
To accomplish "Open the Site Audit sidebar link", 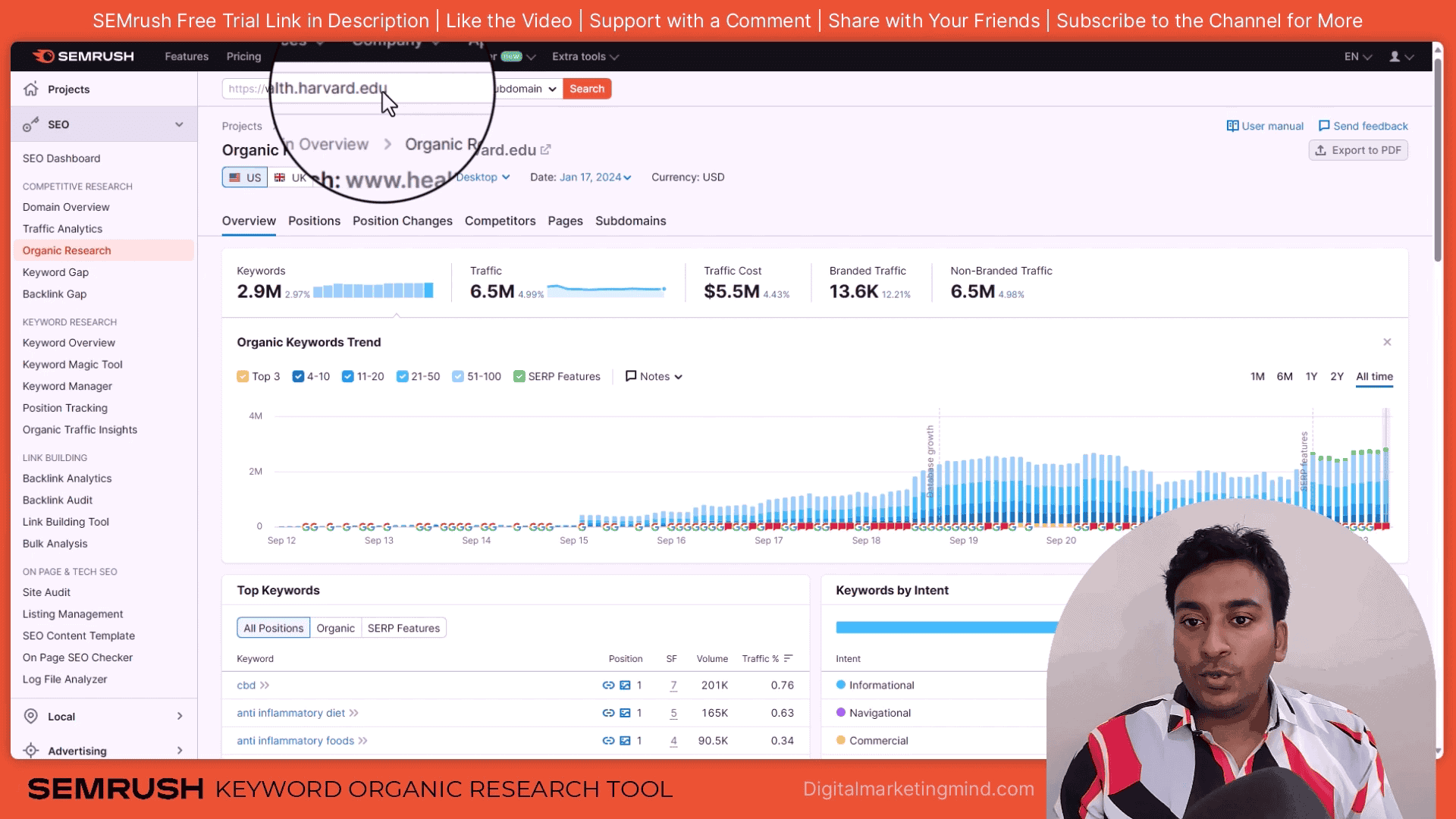I will click(x=46, y=592).
